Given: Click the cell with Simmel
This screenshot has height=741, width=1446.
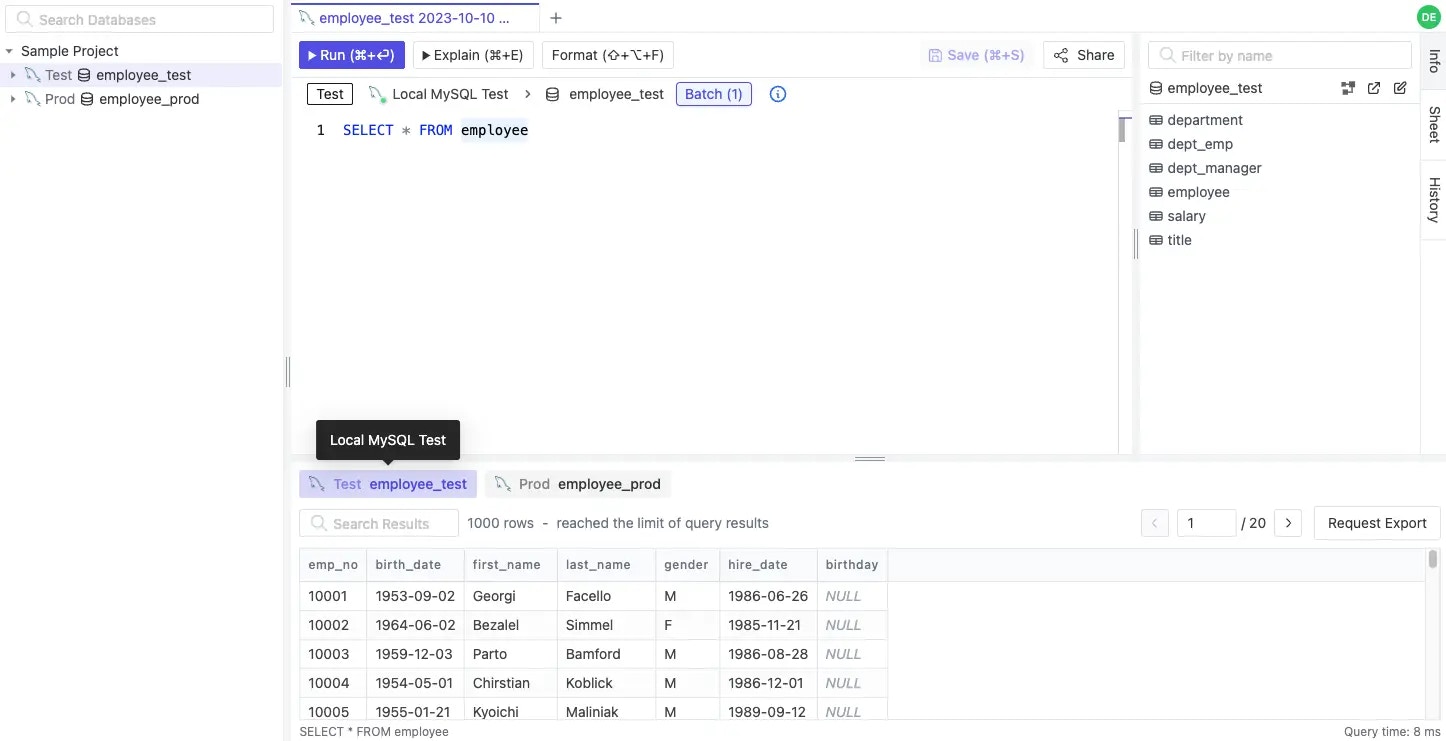Looking at the screenshot, I should [606, 625].
